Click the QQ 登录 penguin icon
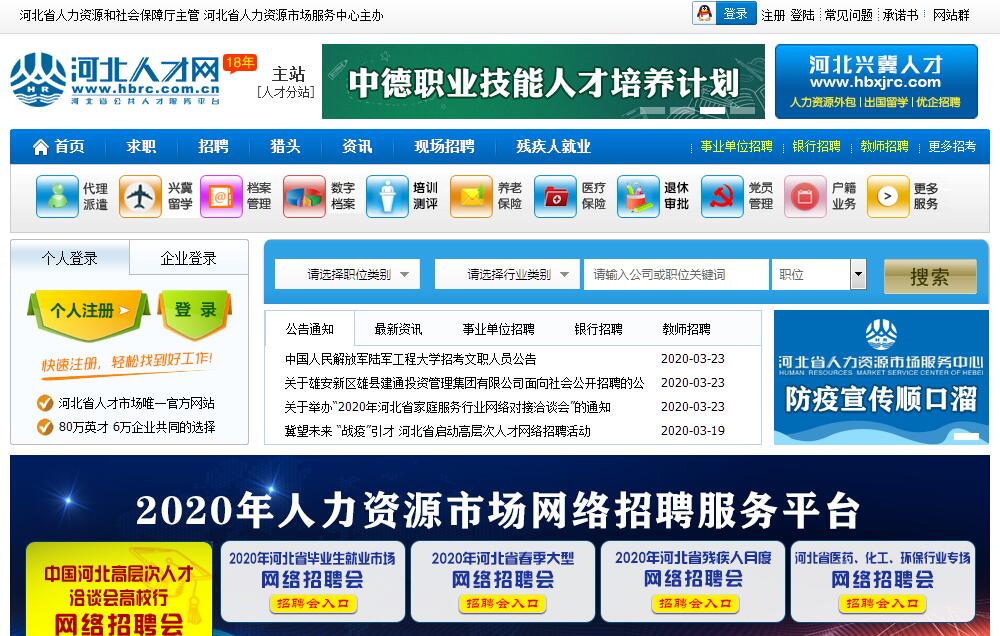Screen dimensions: 1000x636 (x=705, y=14)
